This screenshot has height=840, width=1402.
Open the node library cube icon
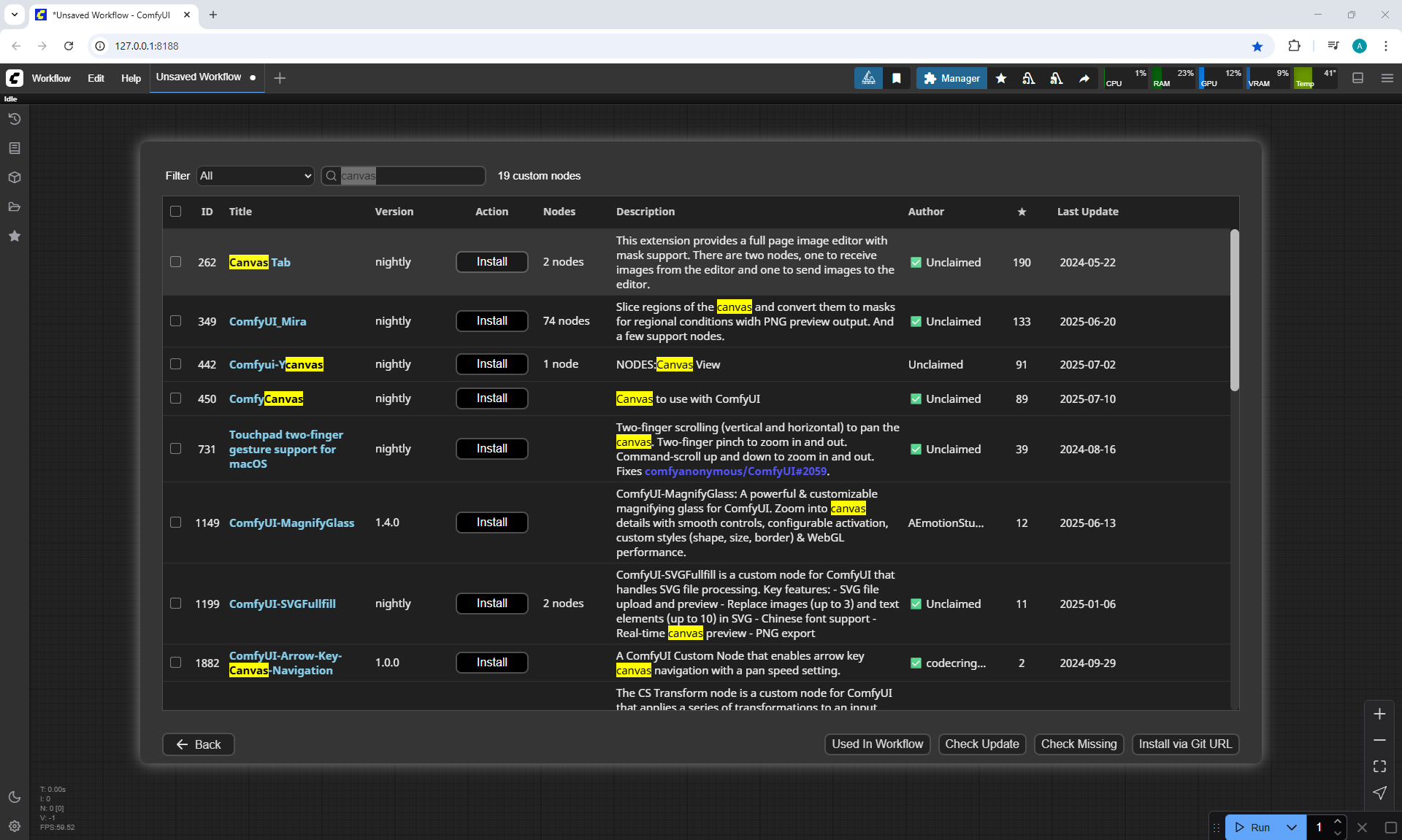tap(14, 177)
